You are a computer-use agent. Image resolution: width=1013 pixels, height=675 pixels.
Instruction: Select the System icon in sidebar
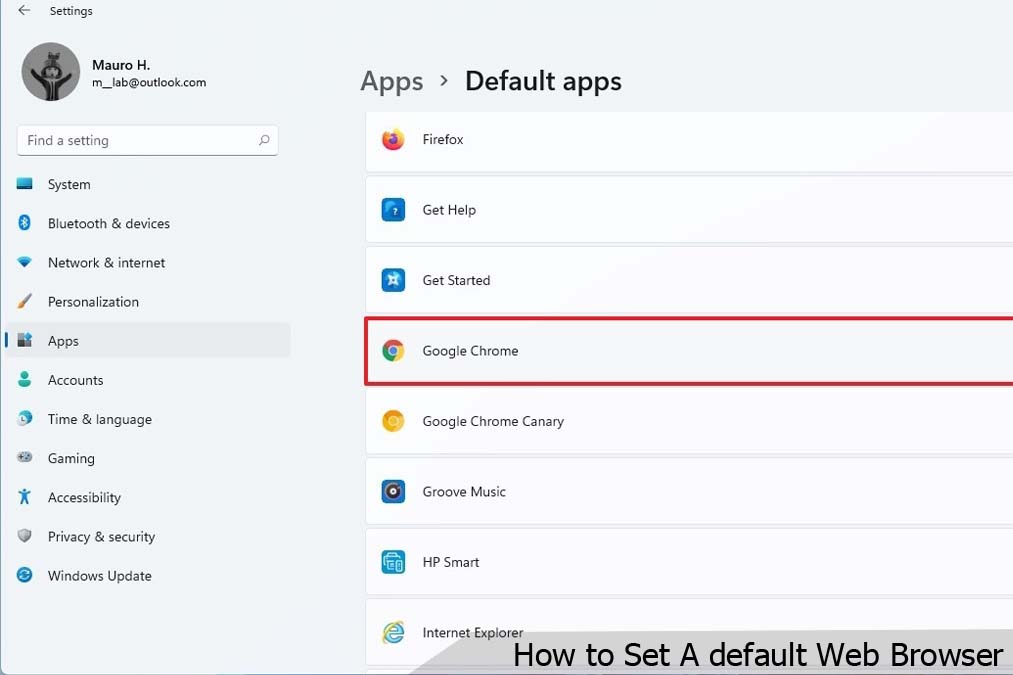point(25,184)
